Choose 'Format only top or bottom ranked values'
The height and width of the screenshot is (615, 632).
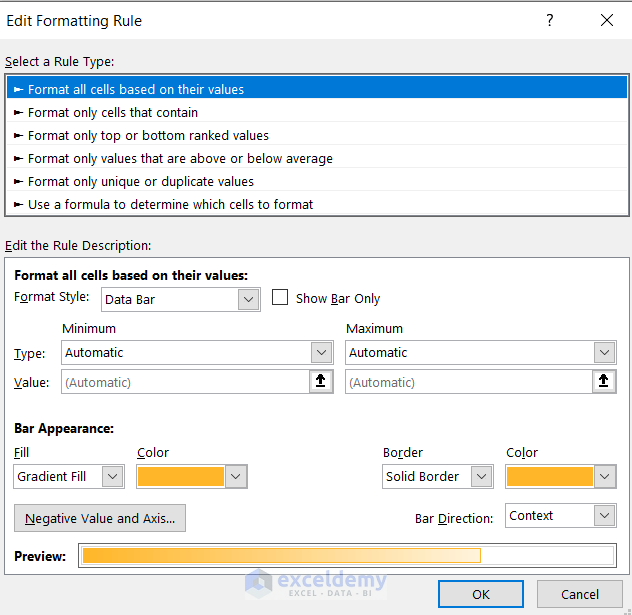click(148, 136)
